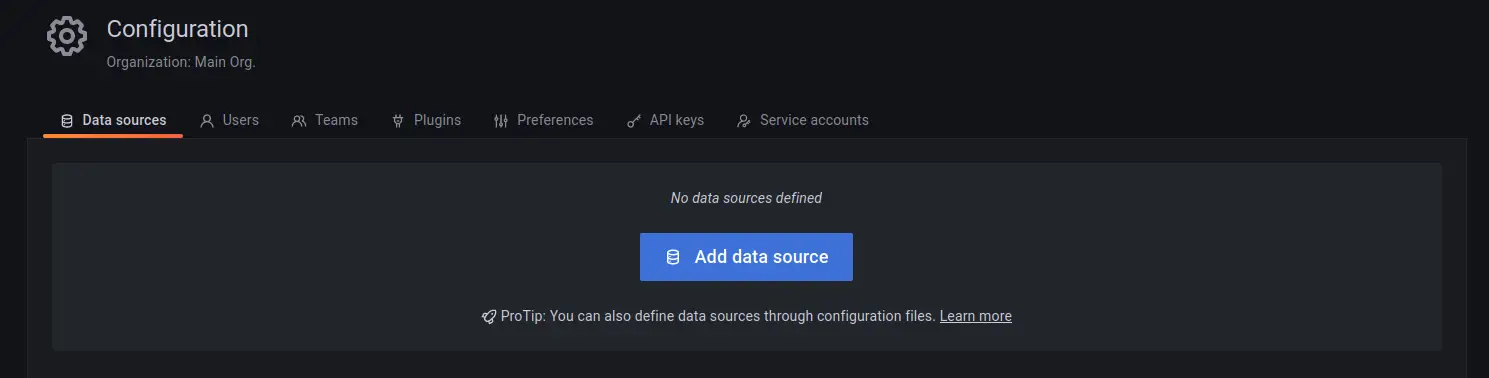
Task: Click the database icon inside Add data source
Action: (x=673, y=257)
